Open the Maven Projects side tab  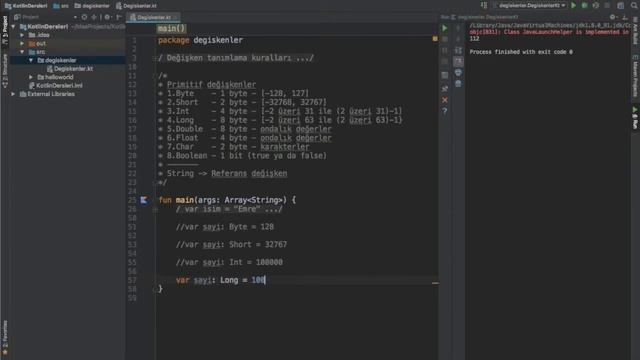click(x=636, y=76)
